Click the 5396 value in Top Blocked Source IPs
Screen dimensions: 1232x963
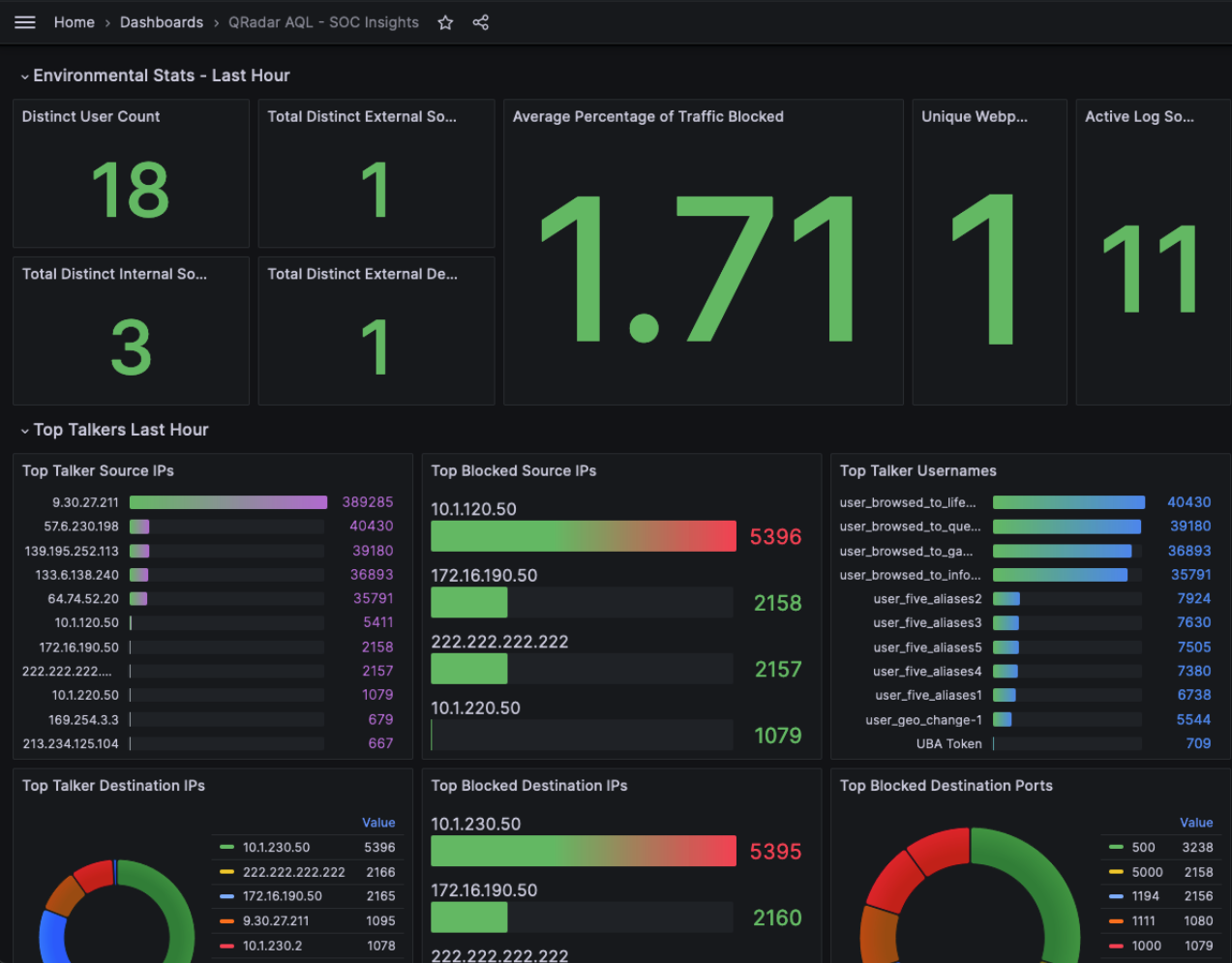(775, 536)
